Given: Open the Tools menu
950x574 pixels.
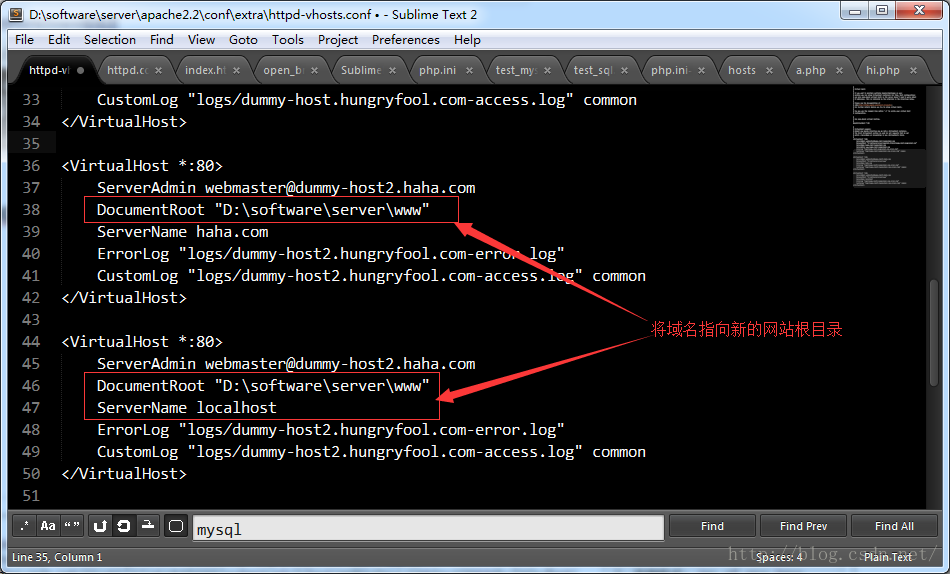Looking at the screenshot, I should pos(287,40).
